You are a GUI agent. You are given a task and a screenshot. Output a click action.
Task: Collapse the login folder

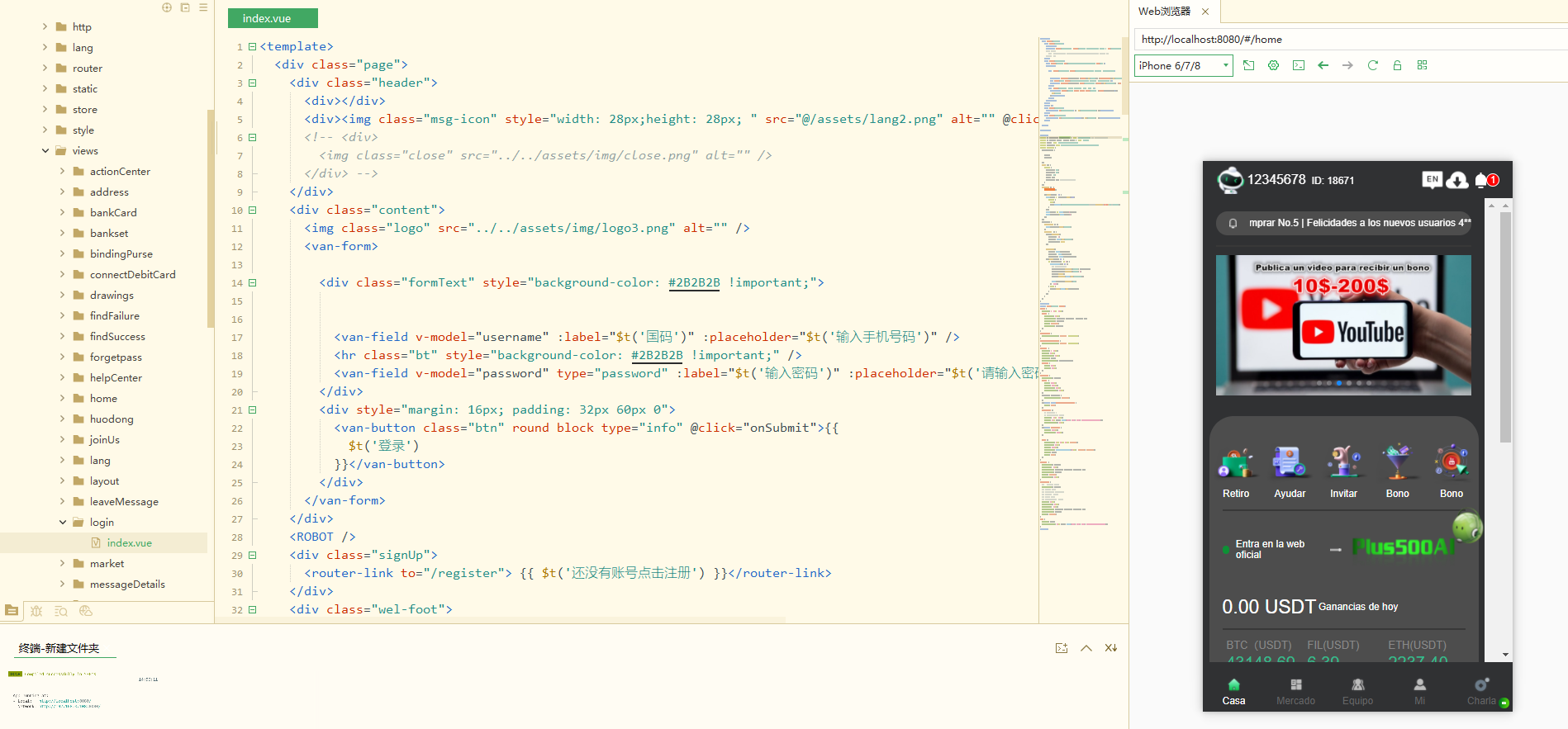tap(63, 523)
